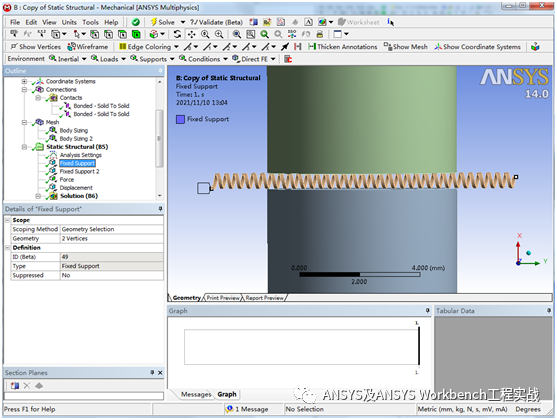The width and height of the screenshot is (557, 420).
Task: Toggle Show Mesh
Action: click(x=405, y=47)
